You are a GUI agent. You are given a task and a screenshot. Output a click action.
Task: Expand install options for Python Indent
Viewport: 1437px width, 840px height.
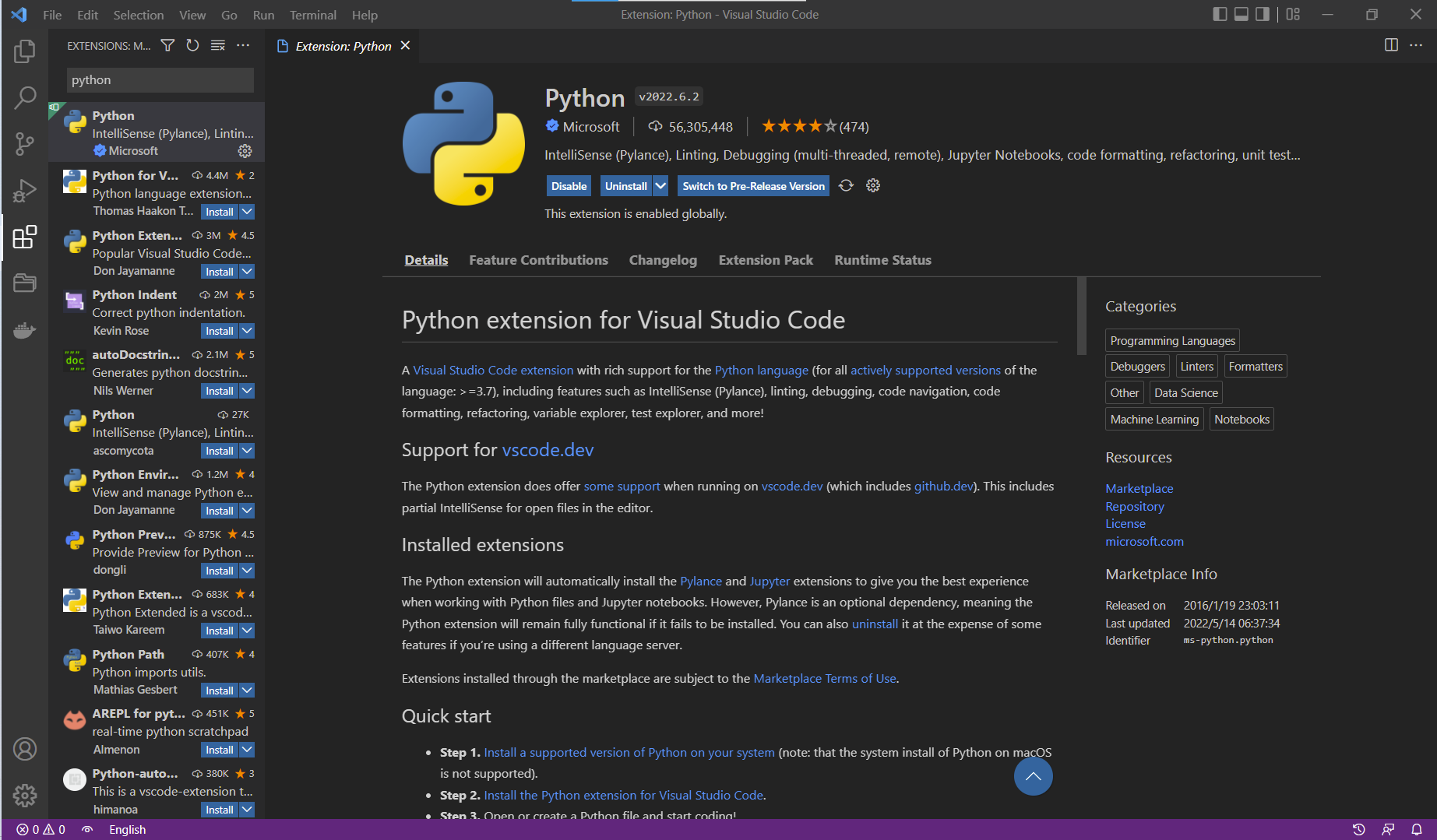(x=247, y=330)
